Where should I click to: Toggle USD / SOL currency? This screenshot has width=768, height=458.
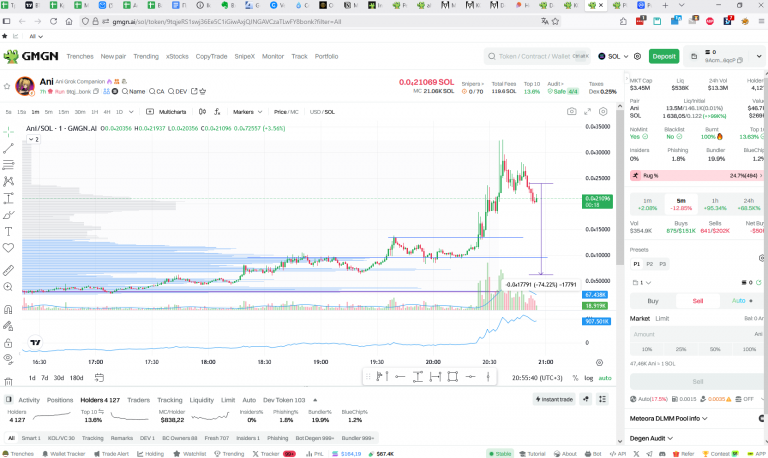click(x=322, y=112)
